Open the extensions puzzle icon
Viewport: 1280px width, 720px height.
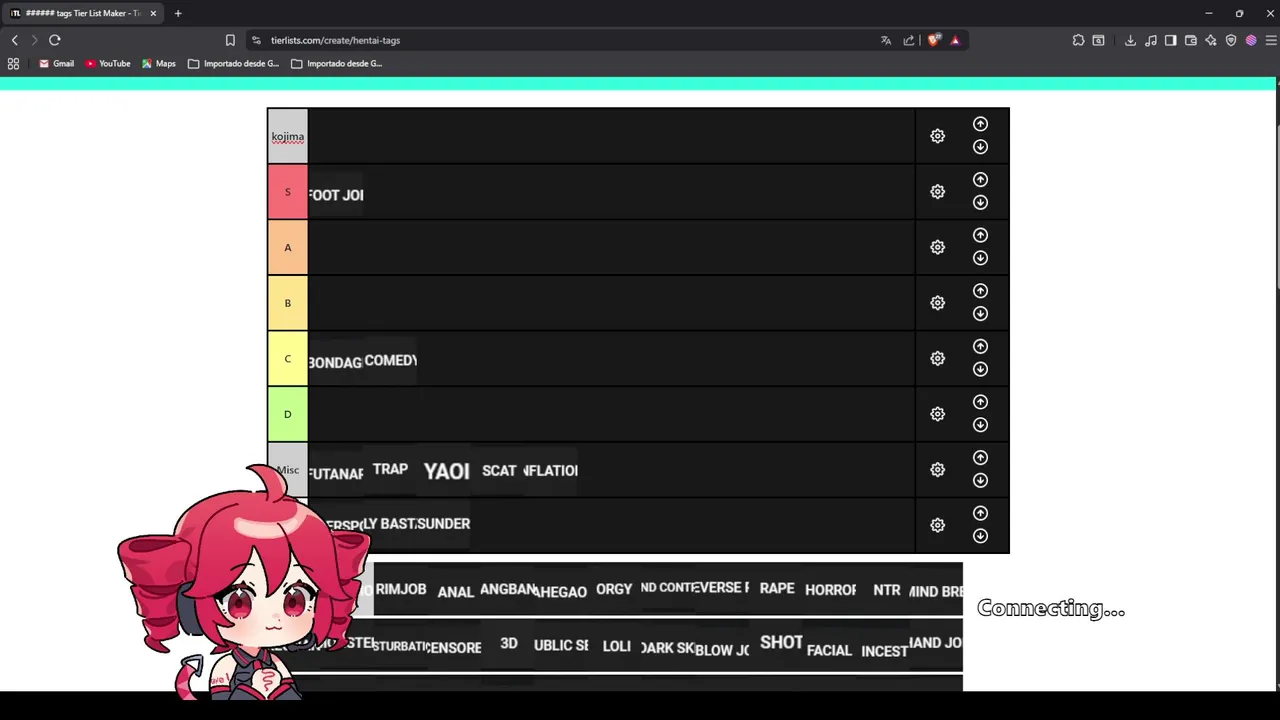1078,40
